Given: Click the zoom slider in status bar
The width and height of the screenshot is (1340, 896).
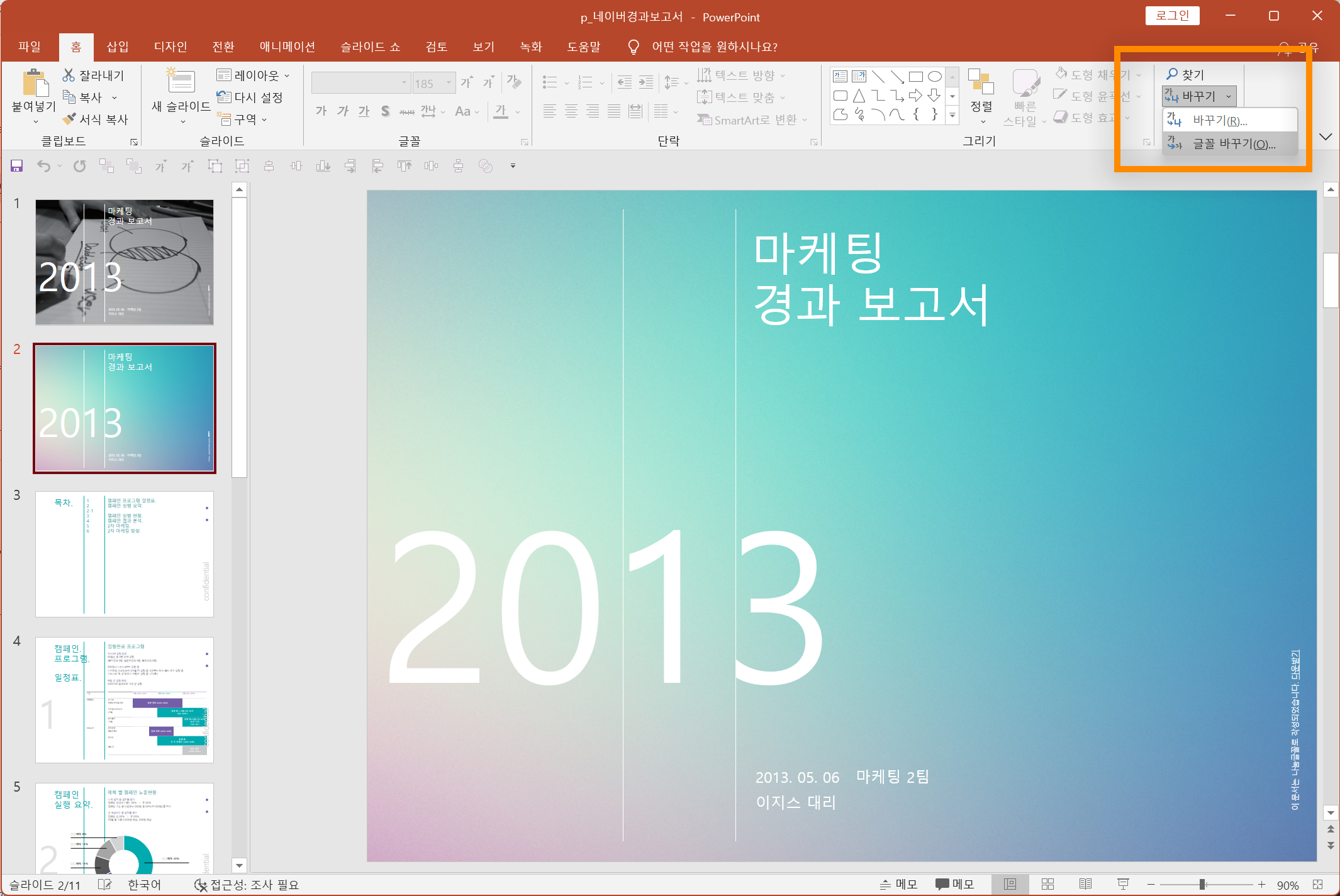Looking at the screenshot, I should click(1202, 885).
